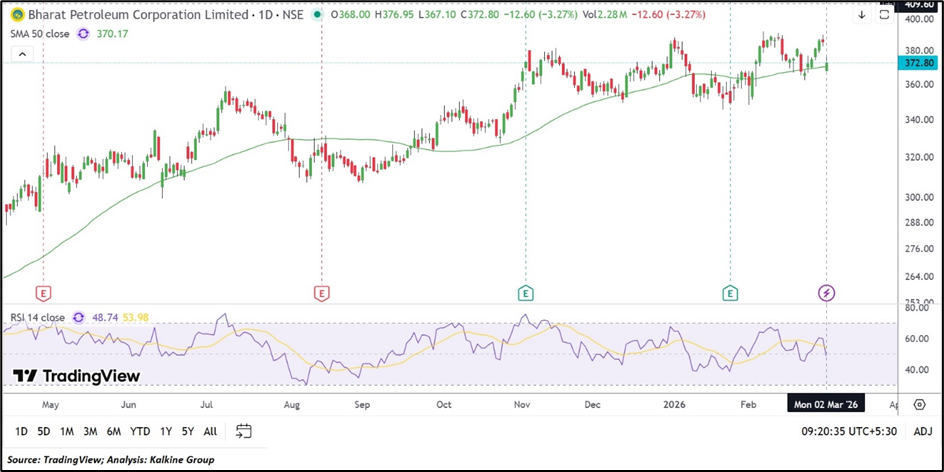The width and height of the screenshot is (944, 472).
Task: Select the YTD time range
Action: coord(139,431)
